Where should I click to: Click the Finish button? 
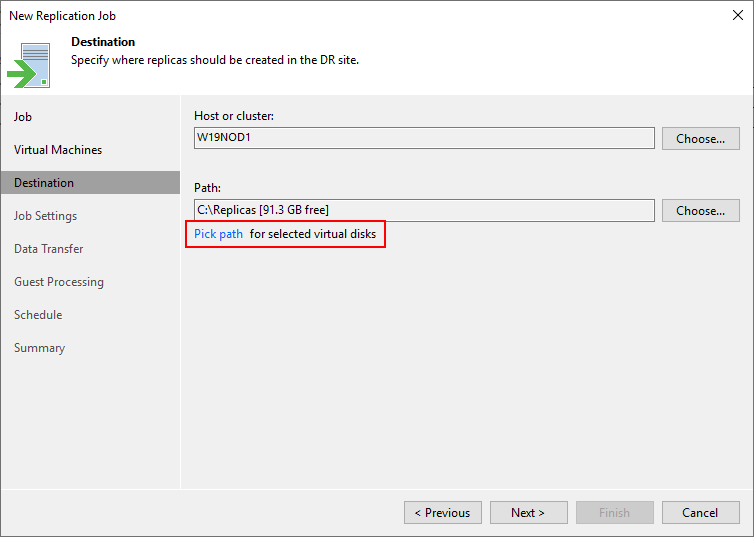coord(615,512)
